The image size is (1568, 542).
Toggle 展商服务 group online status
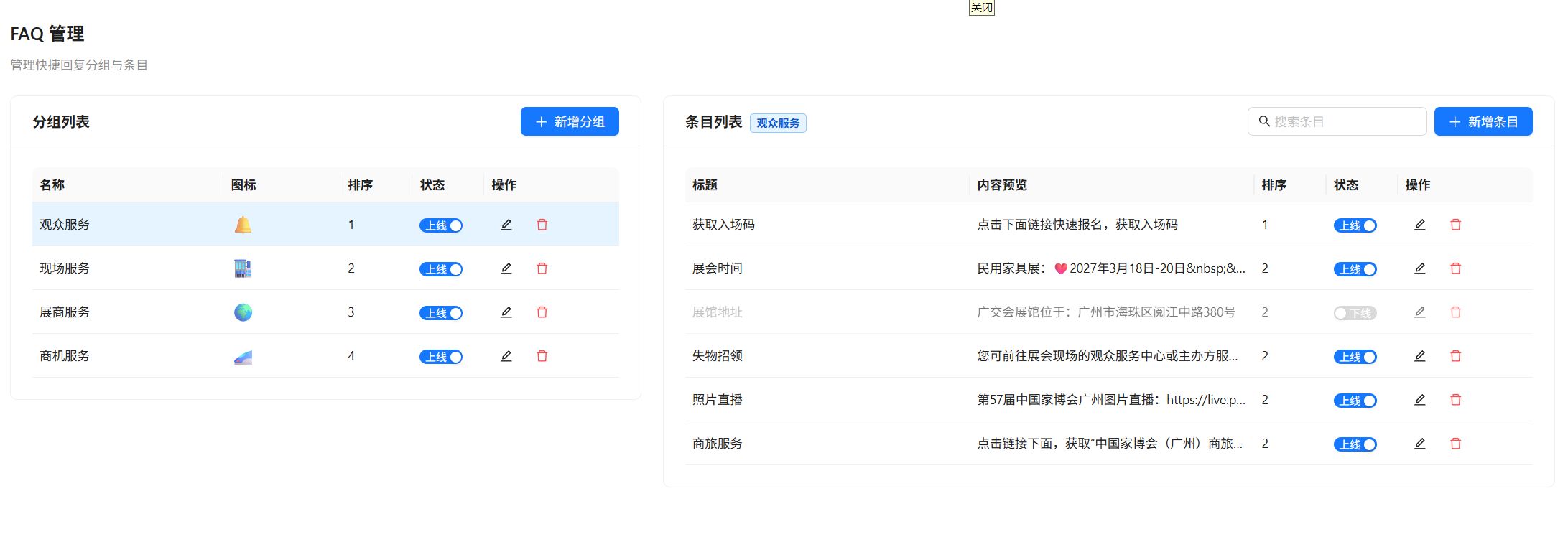coord(440,313)
